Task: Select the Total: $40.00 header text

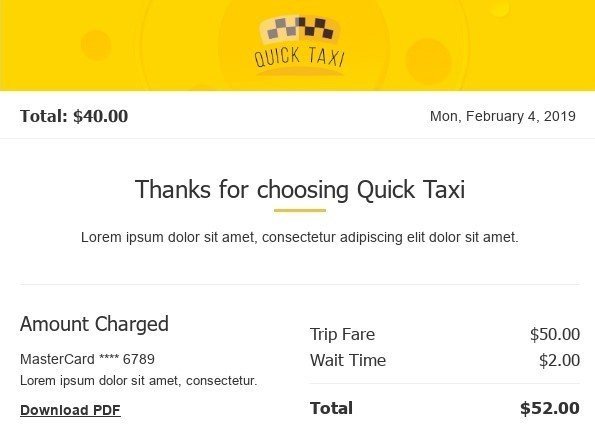Action: tap(74, 116)
